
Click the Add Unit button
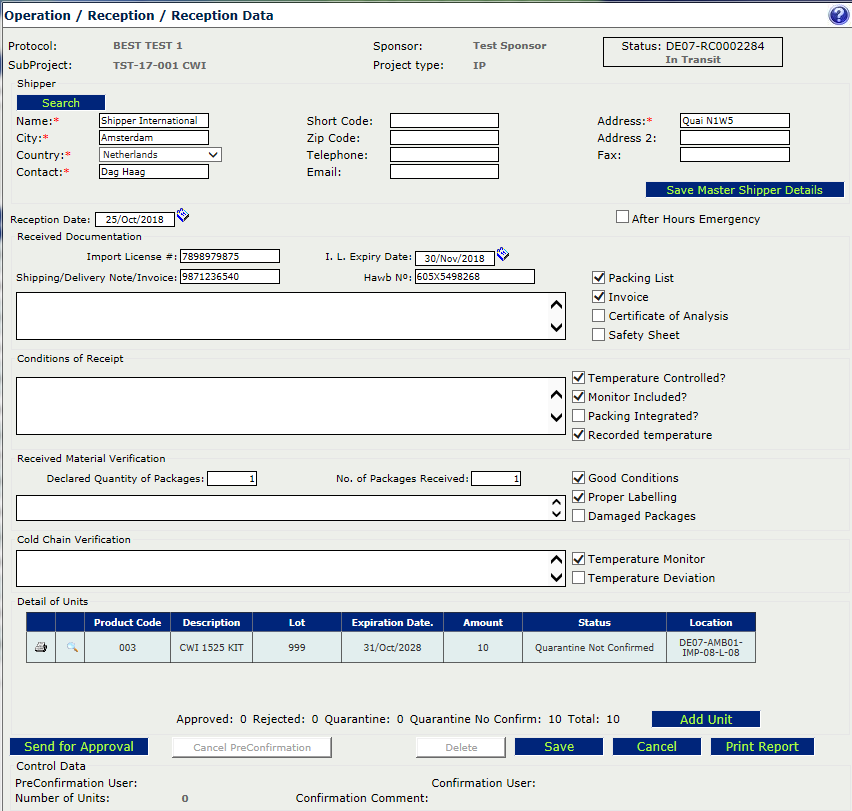(x=706, y=719)
